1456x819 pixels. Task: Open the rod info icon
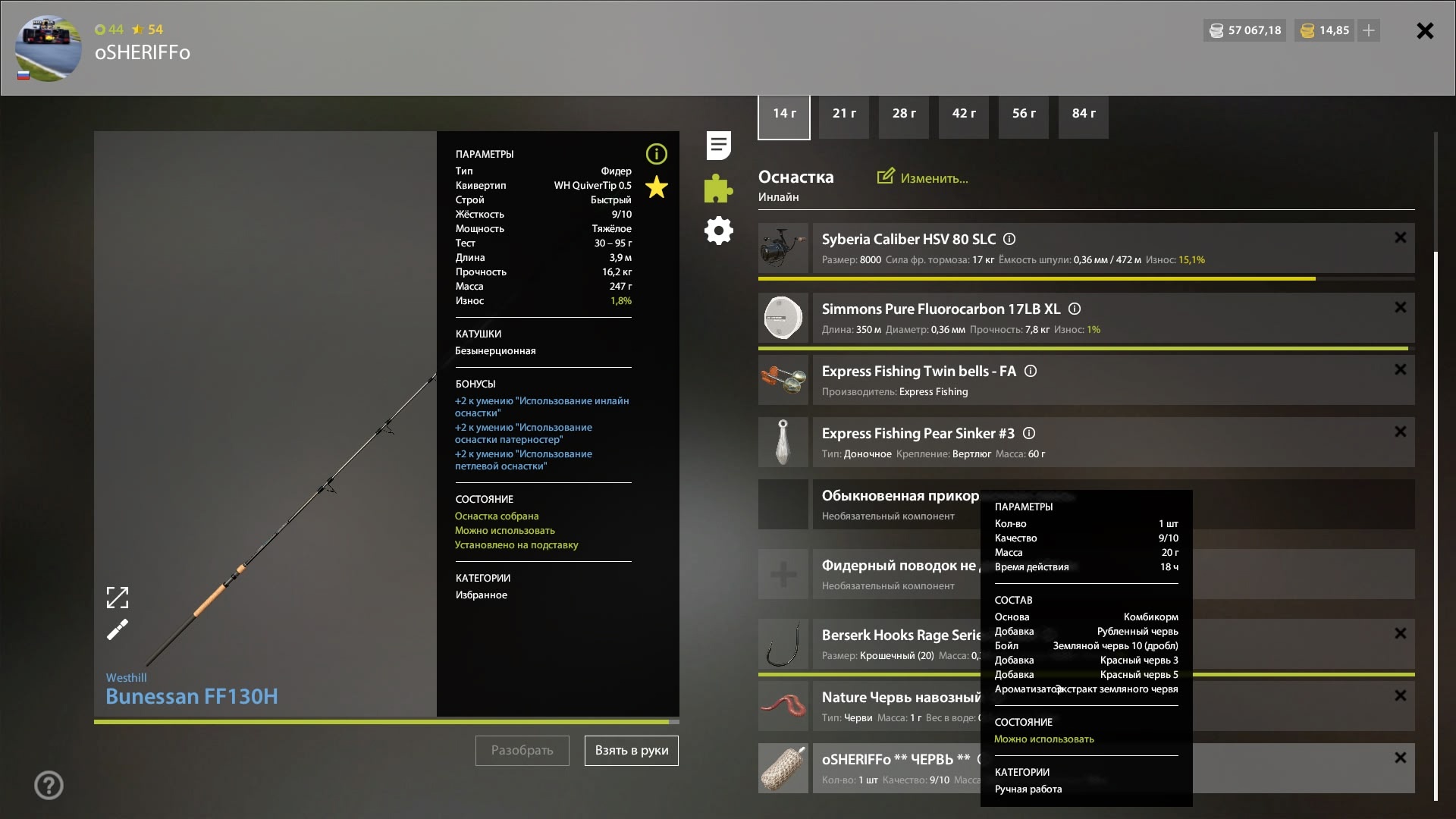(656, 154)
